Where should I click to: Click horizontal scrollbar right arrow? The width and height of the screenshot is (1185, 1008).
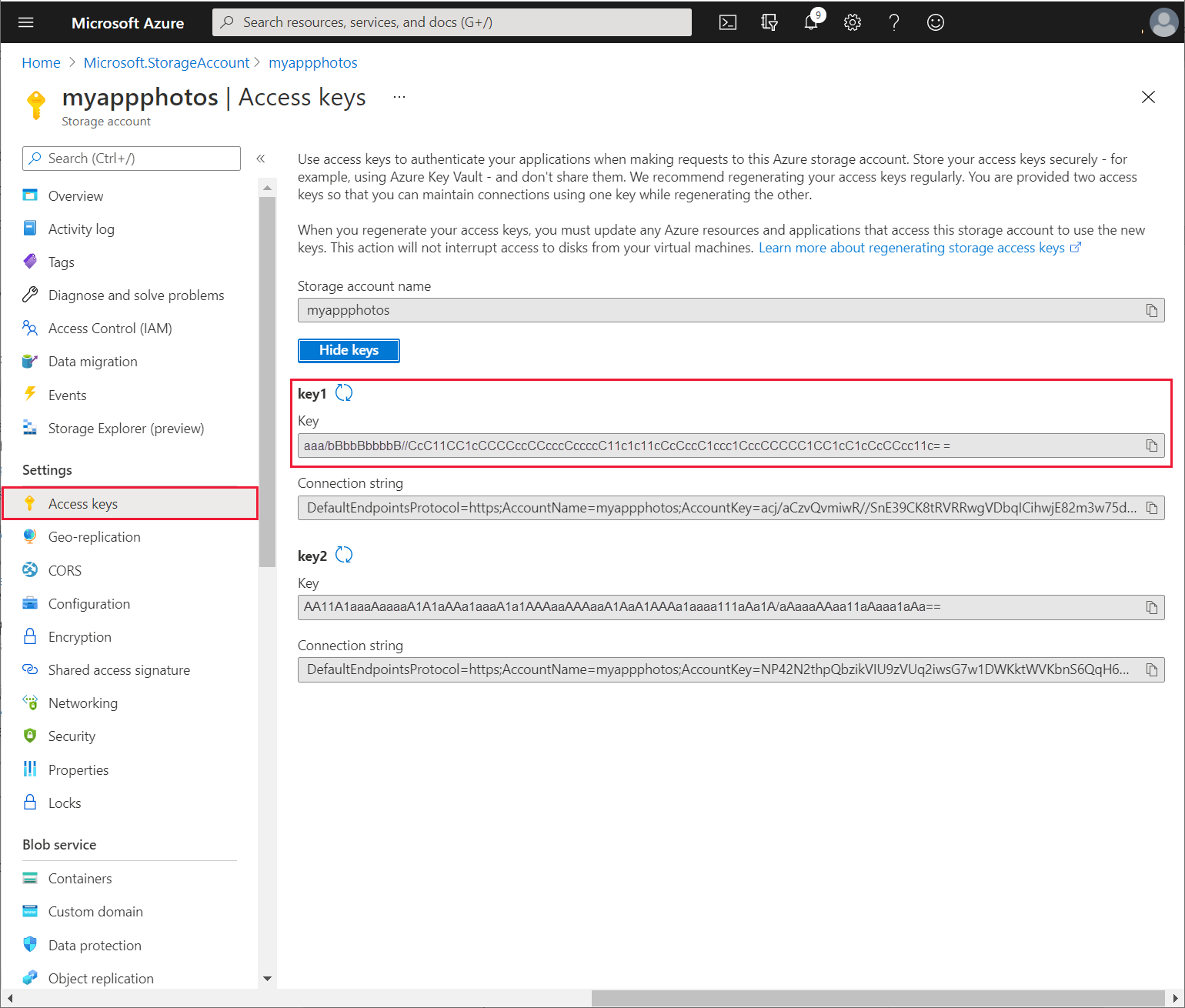pyautogui.click(x=1175, y=998)
